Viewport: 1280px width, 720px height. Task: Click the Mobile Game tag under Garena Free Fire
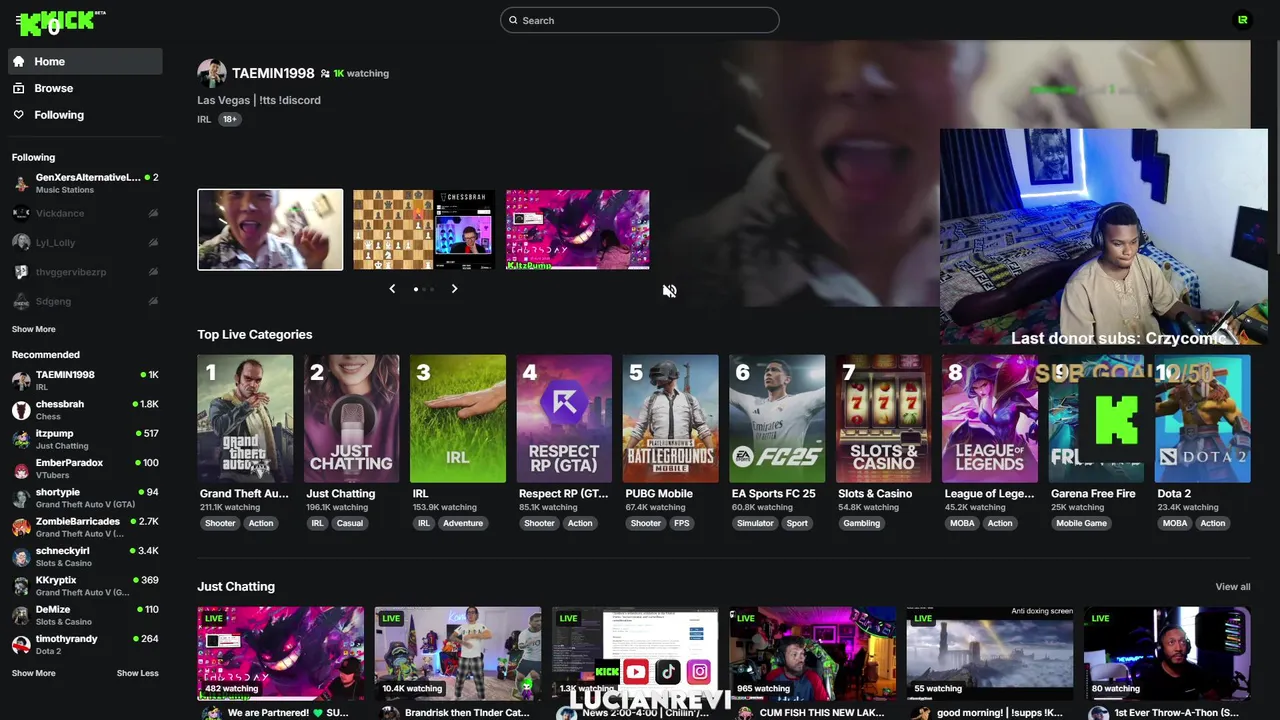pos(1081,523)
